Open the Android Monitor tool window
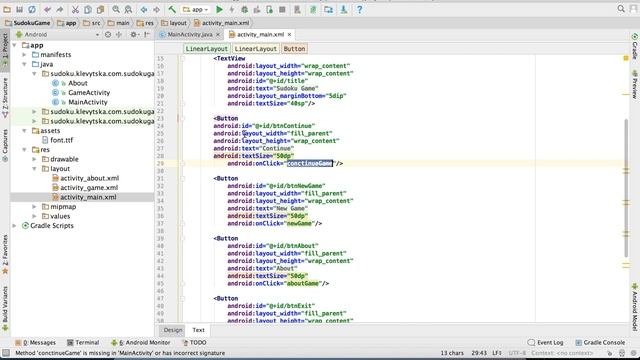 (141, 343)
